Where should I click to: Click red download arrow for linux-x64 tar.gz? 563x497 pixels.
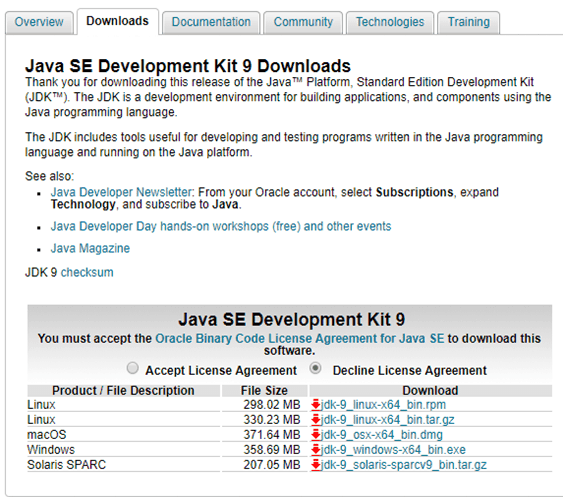pos(316,420)
